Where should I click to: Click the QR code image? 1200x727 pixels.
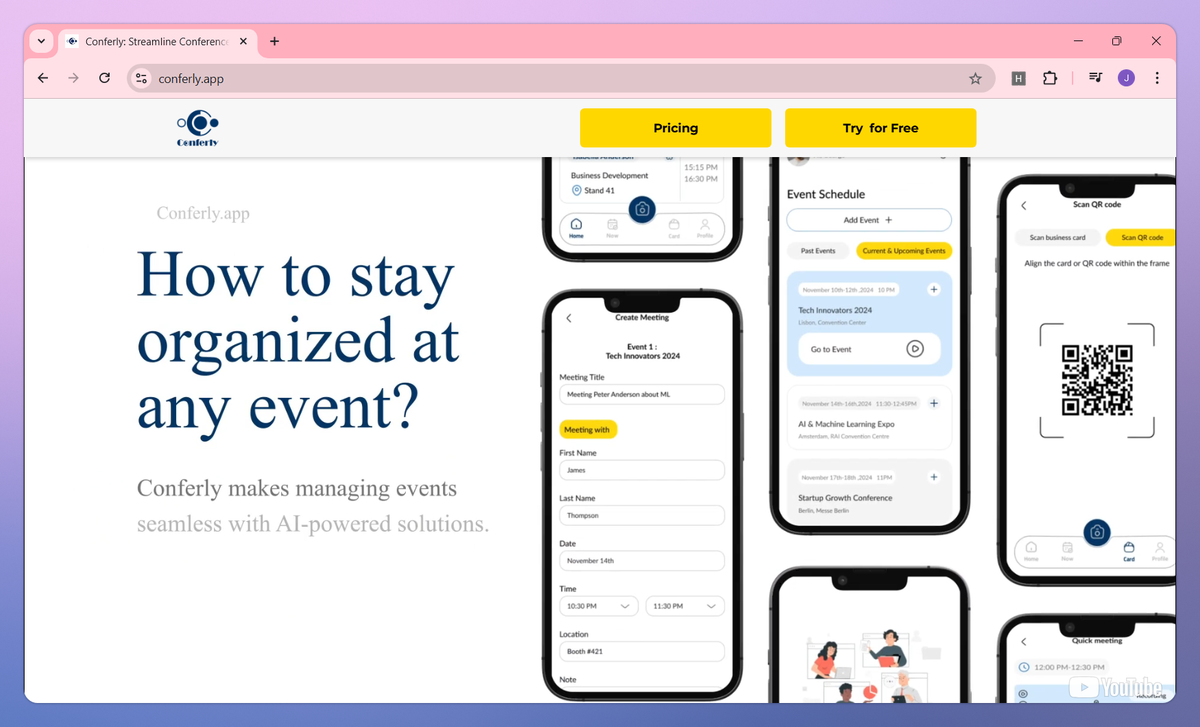[x=1097, y=380]
